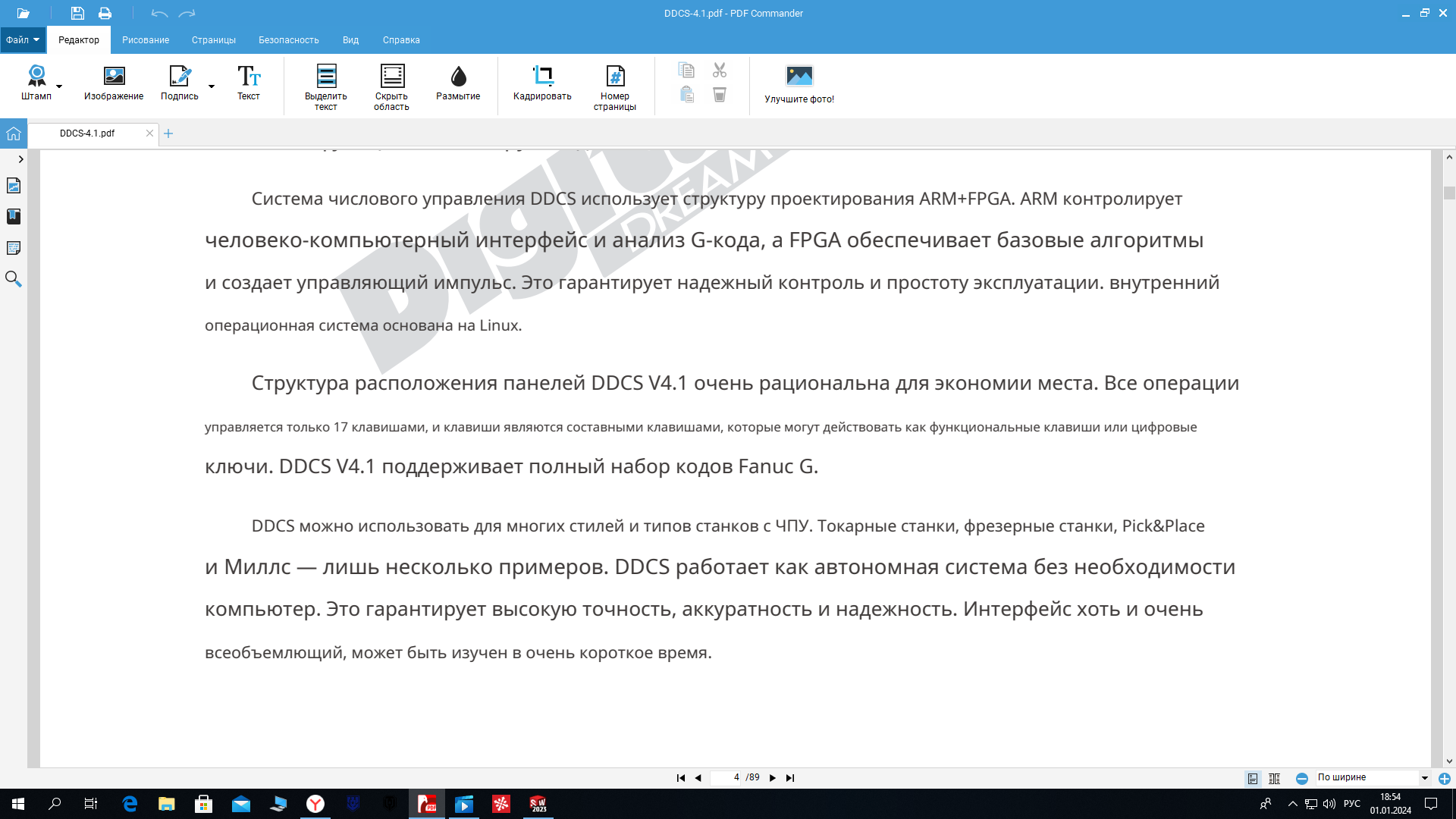Open the Подпись dropdown arrow

(212, 86)
